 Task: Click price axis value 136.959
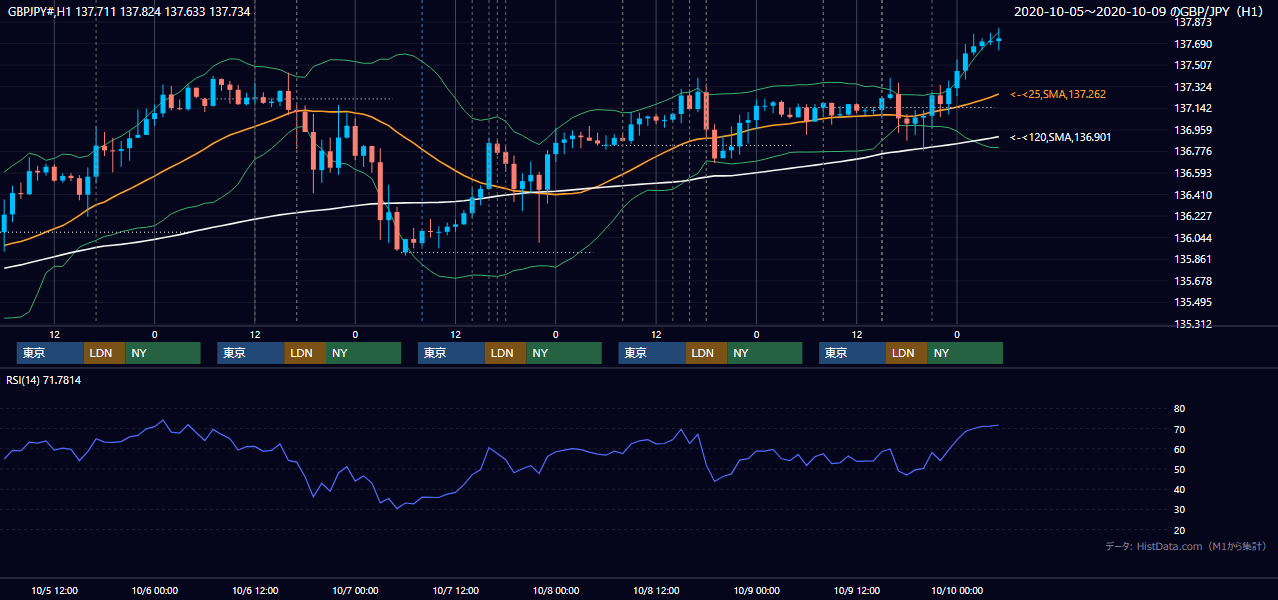(x=1193, y=130)
